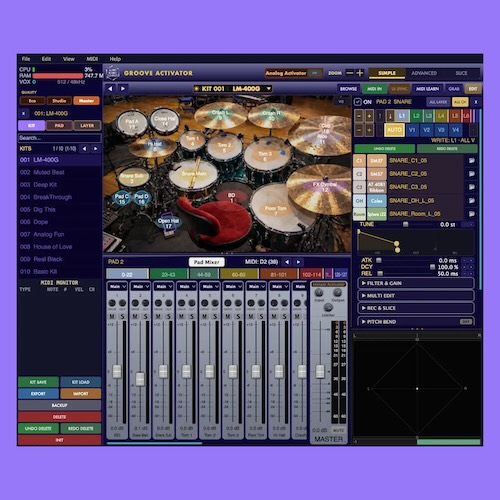Mute mixer channel 2 (Snare Main)

coord(135,316)
